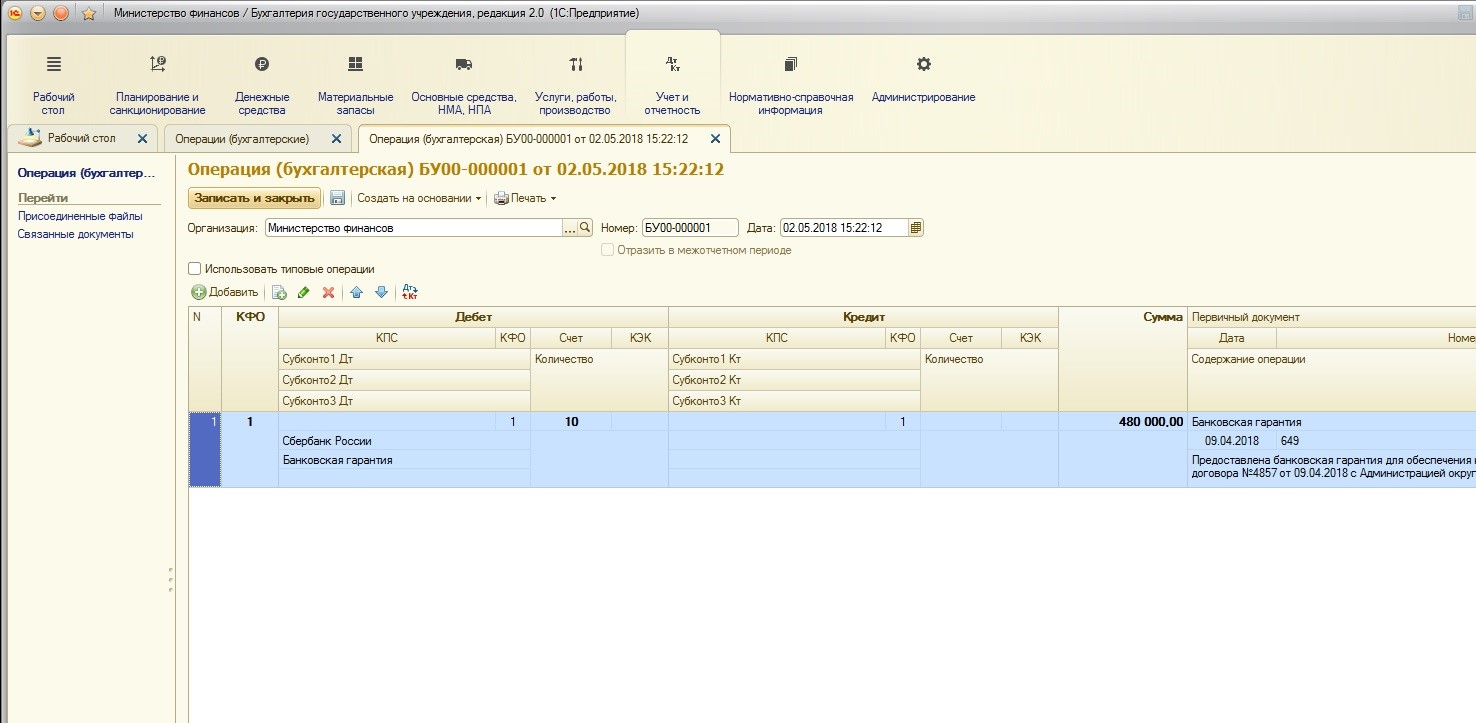
Task: Click the favorites star icon in title bar
Action: tap(88, 13)
